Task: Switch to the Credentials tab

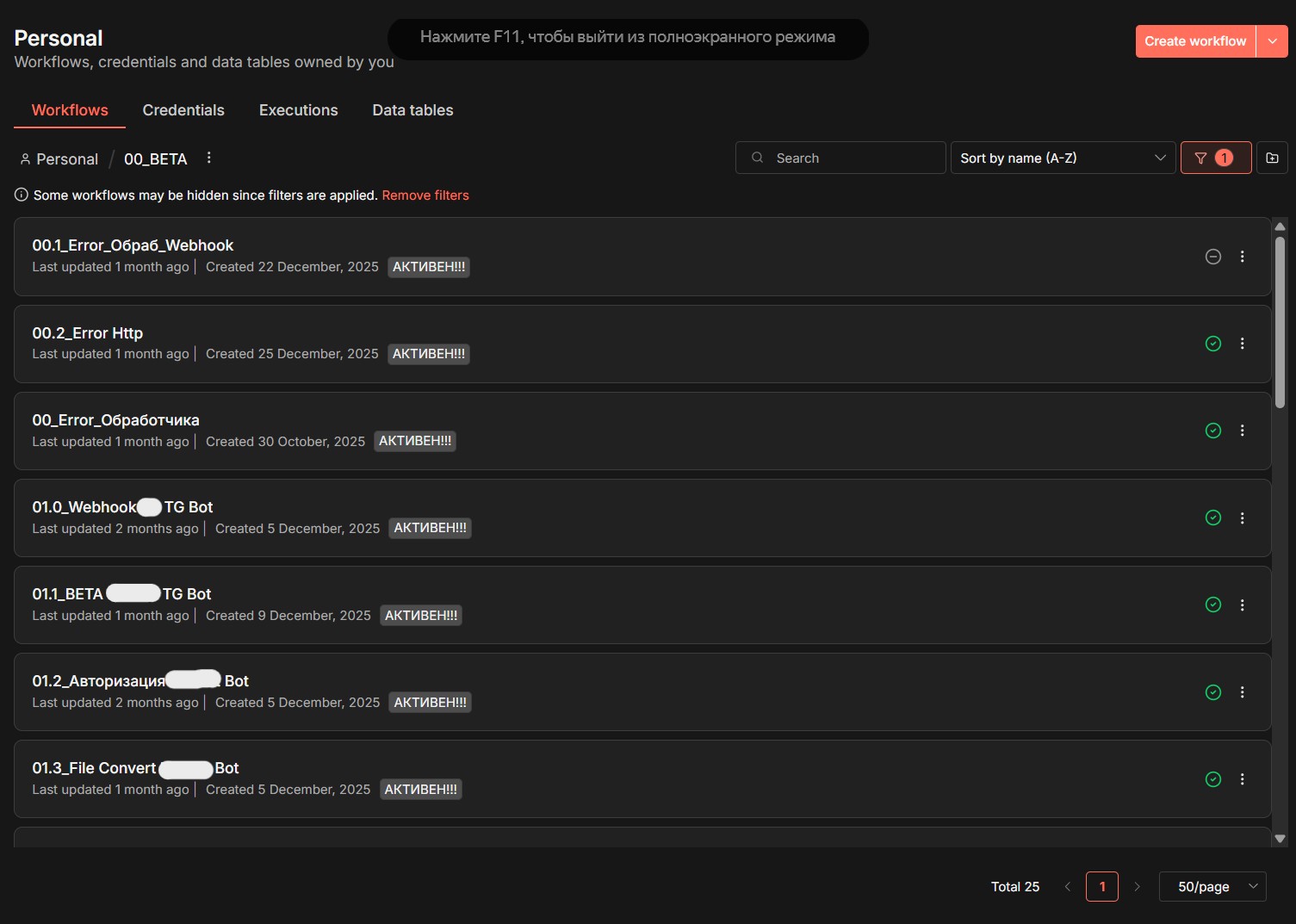Action: (x=183, y=110)
